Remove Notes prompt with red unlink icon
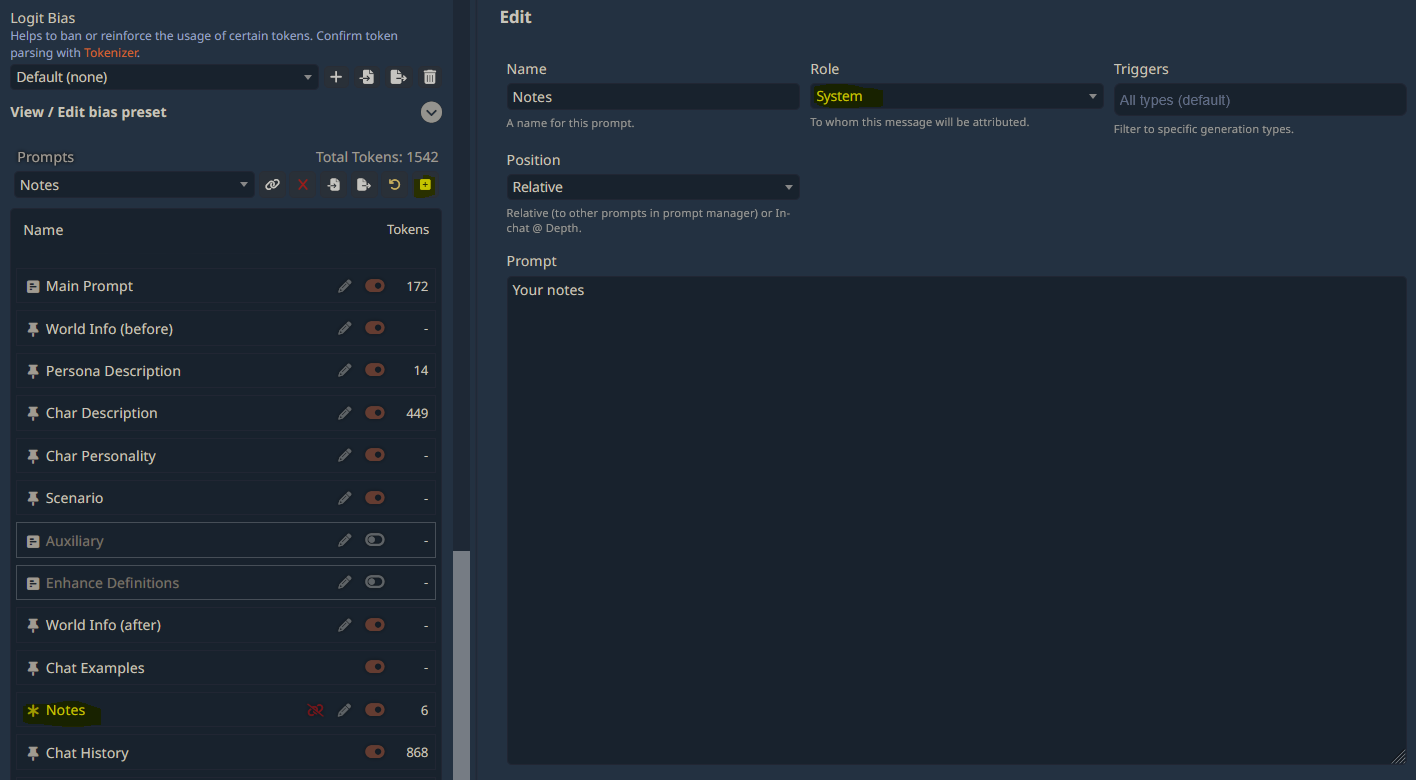 point(315,710)
